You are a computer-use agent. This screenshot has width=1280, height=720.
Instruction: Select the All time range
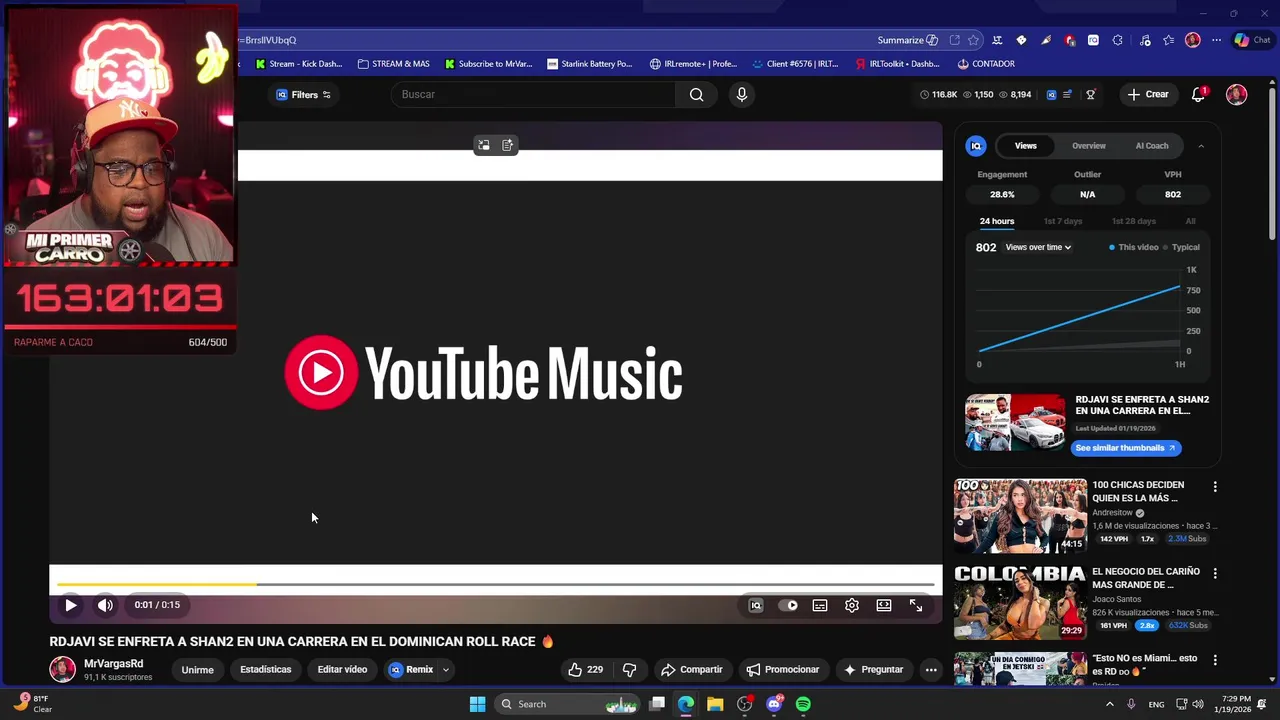[x=1190, y=221]
